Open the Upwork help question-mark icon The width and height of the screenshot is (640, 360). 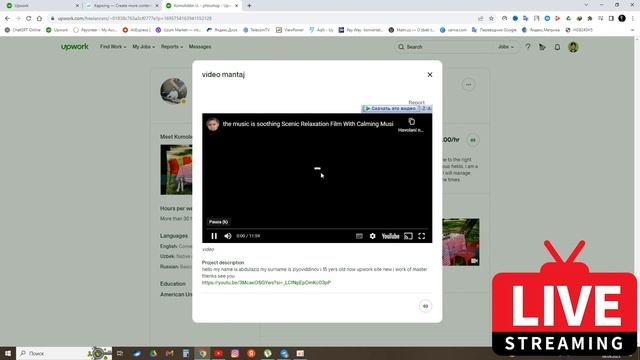pyautogui.click(x=528, y=47)
